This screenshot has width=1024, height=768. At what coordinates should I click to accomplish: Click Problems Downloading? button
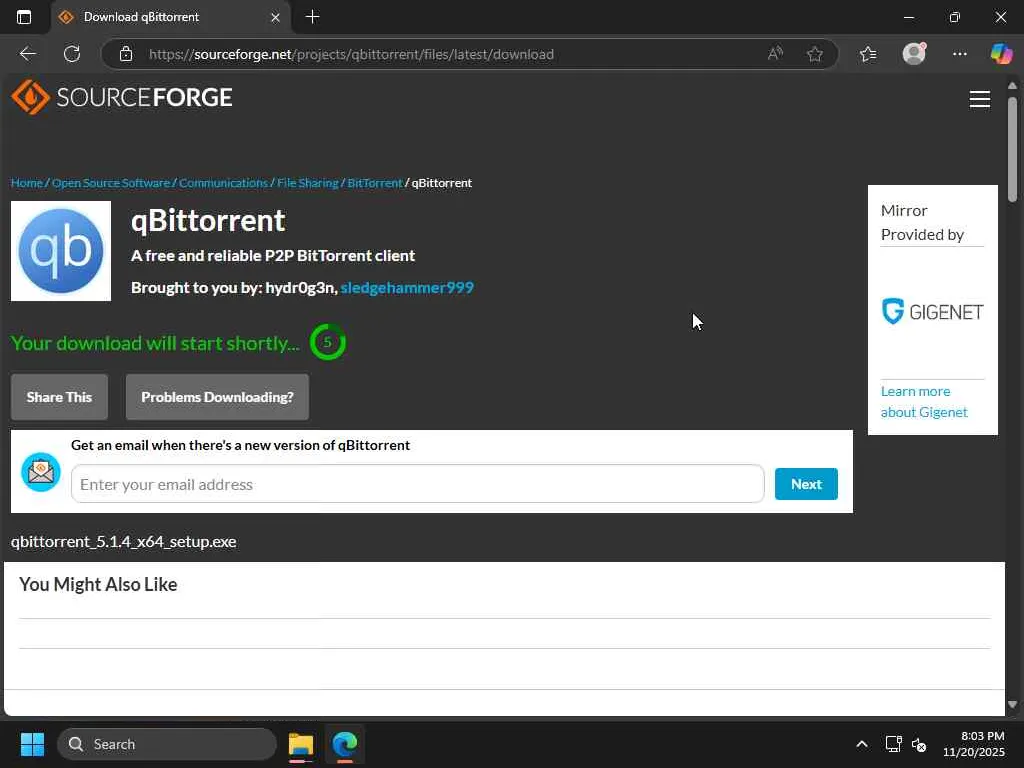coord(217,397)
